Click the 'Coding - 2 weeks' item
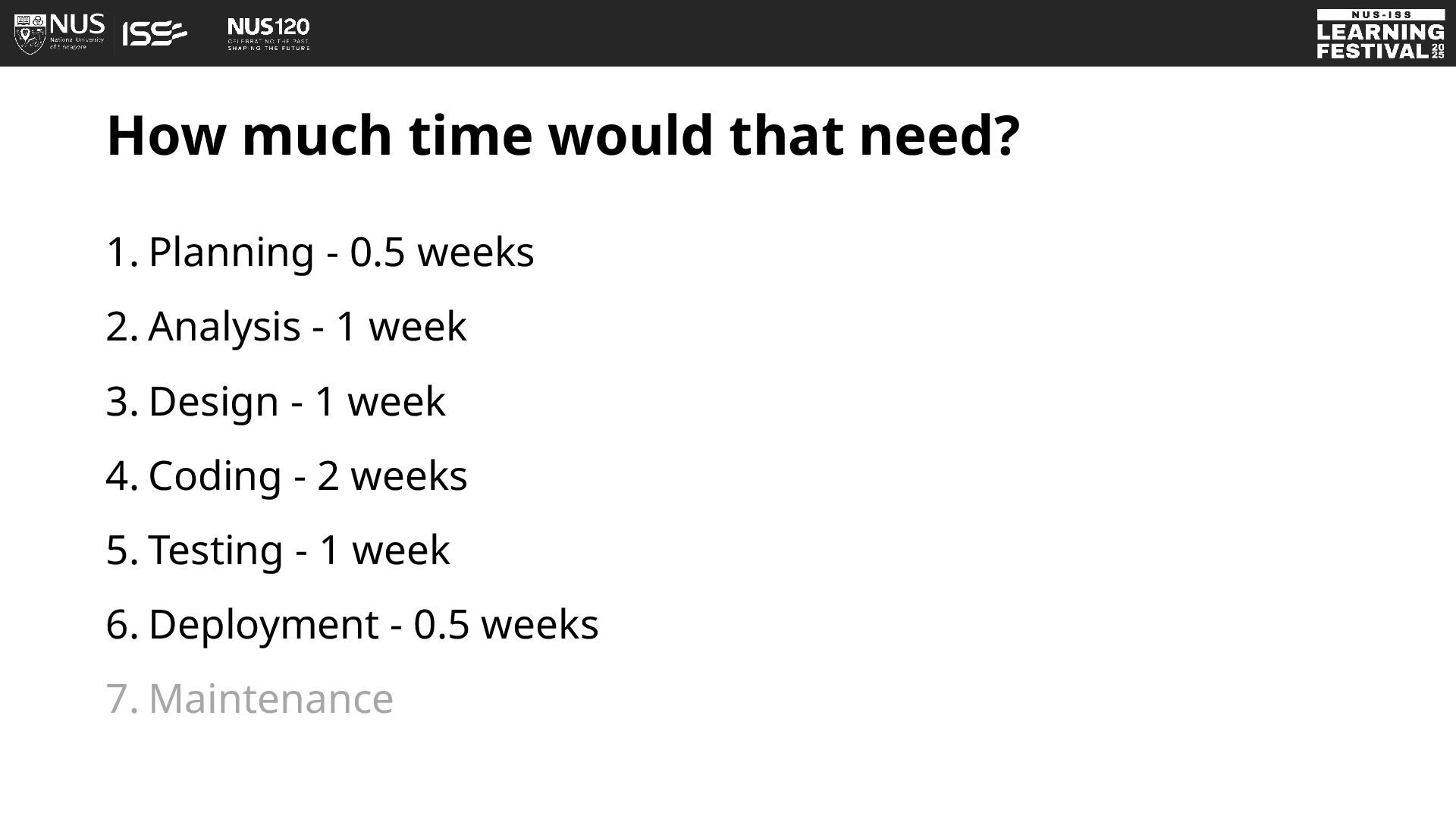The height and width of the screenshot is (819, 1456). (308, 475)
